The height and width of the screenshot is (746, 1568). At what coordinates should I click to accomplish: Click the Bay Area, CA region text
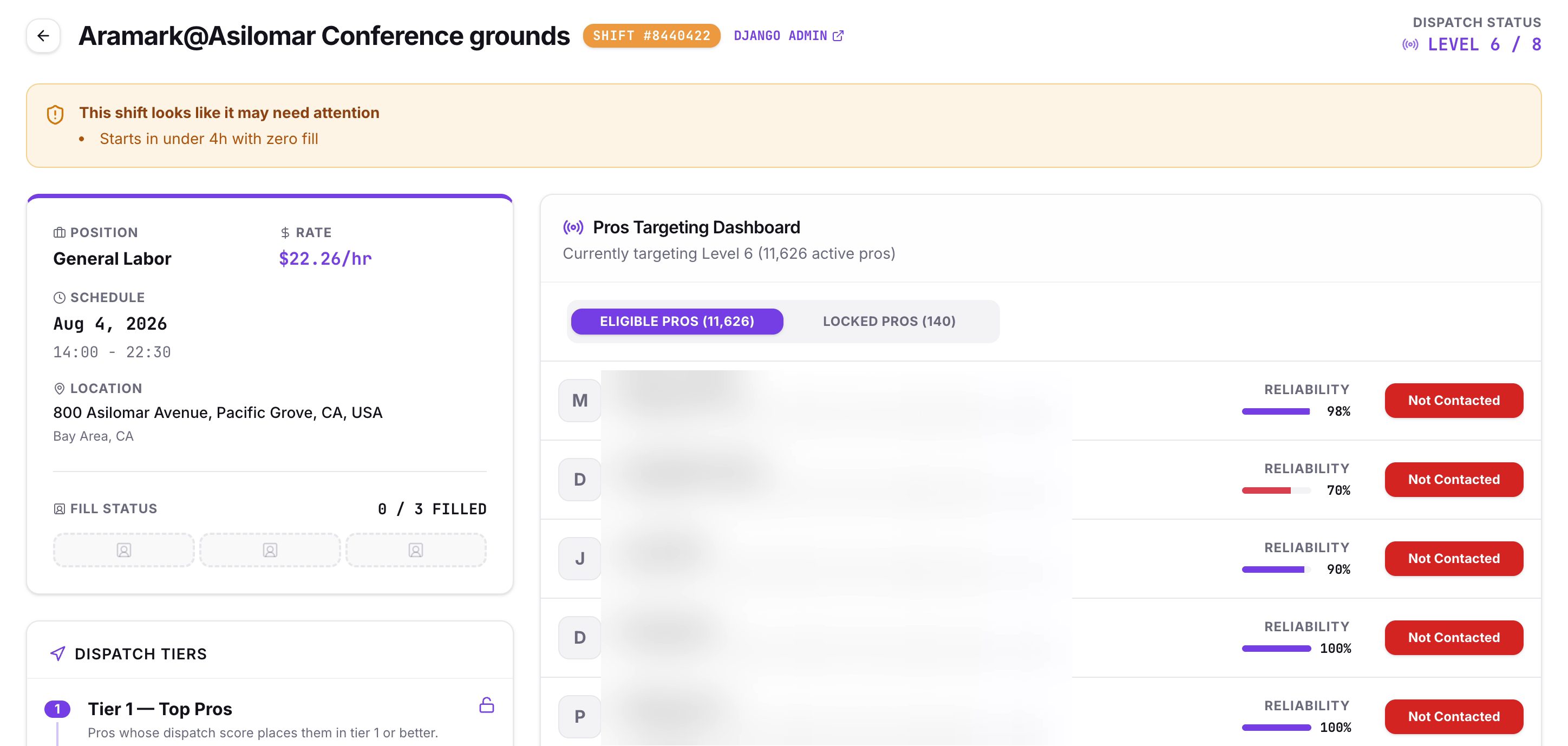[x=93, y=436]
